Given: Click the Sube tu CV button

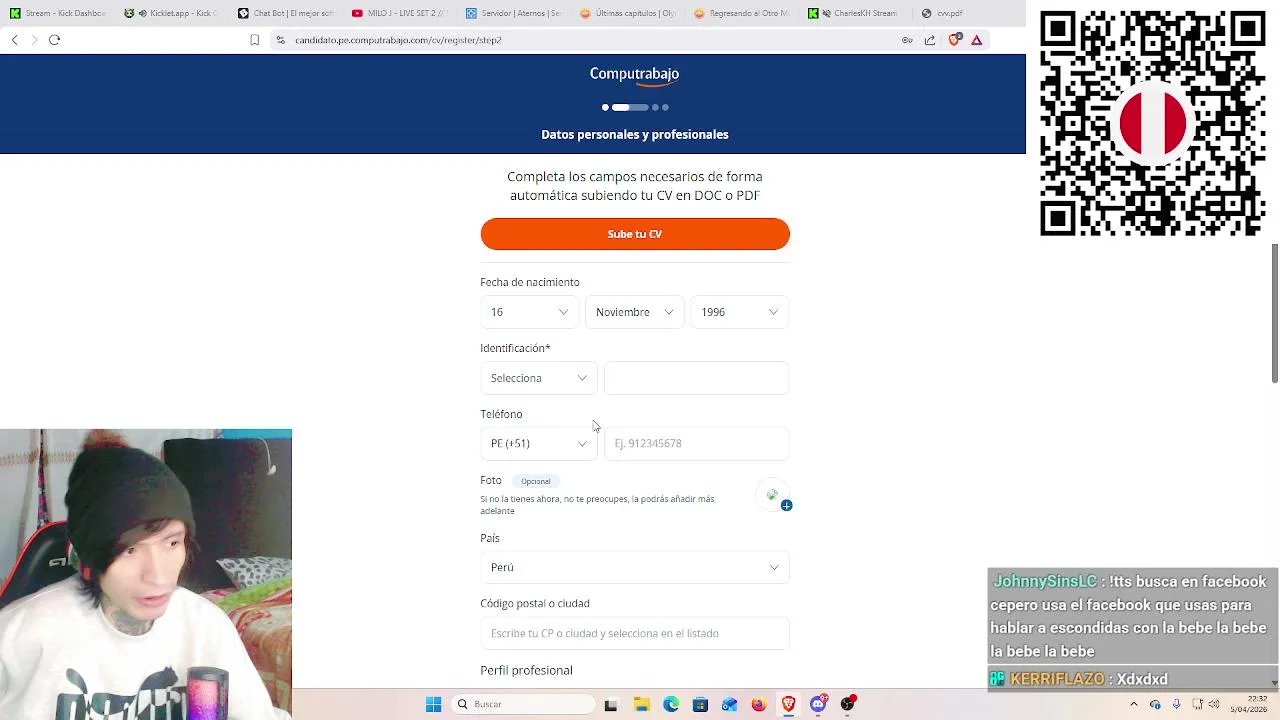Looking at the screenshot, I should click(x=635, y=234).
